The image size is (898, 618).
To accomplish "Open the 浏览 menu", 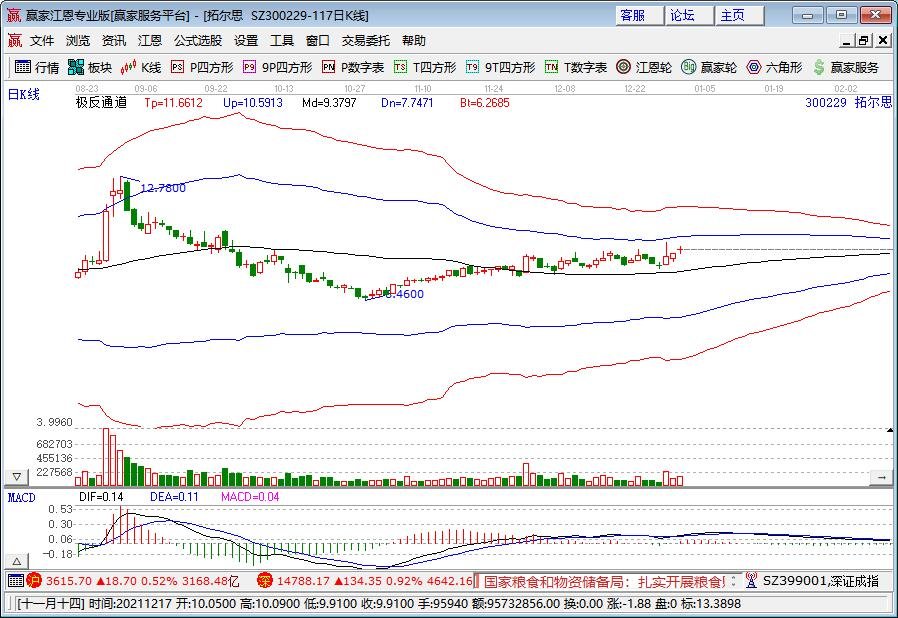I will point(78,40).
